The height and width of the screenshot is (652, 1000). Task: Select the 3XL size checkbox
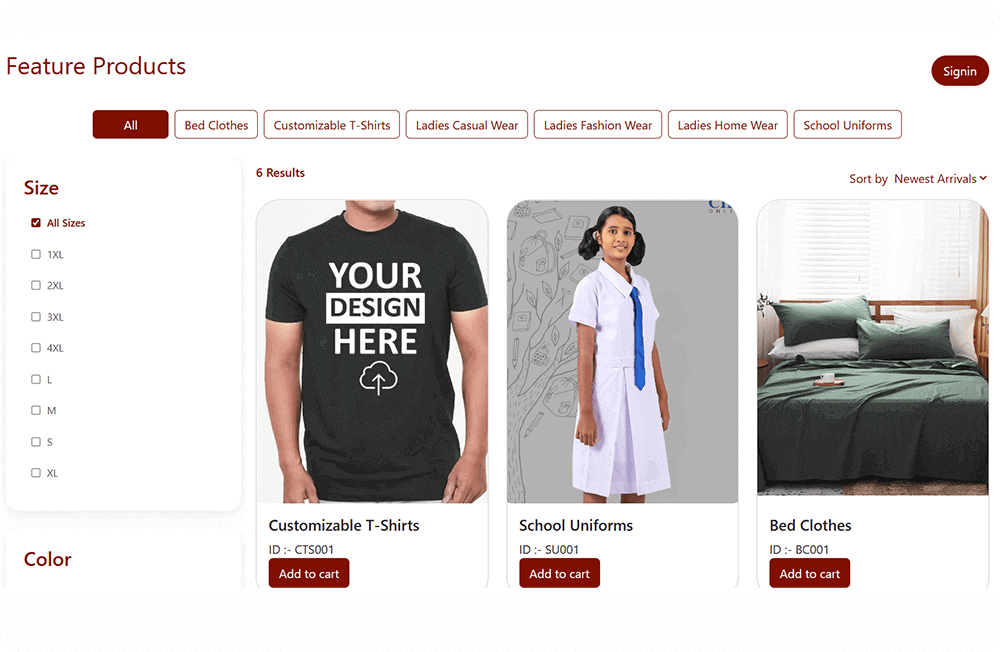pyautogui.click(x=36, y=317)
